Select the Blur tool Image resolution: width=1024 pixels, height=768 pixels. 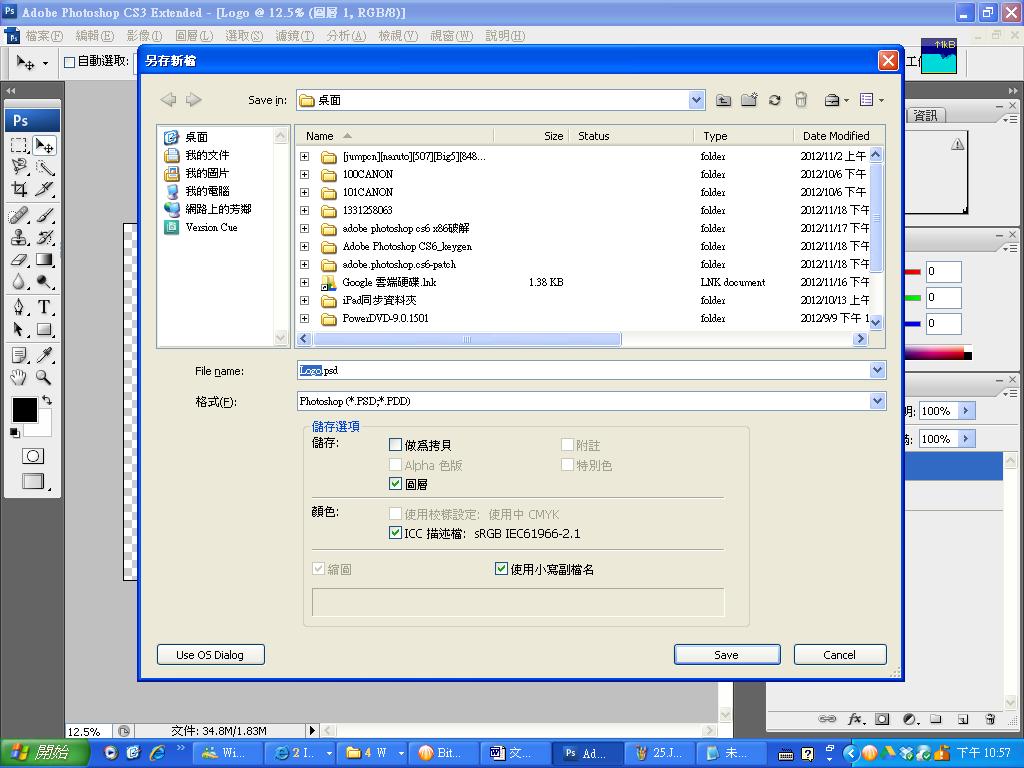click(x=20, y=281)
